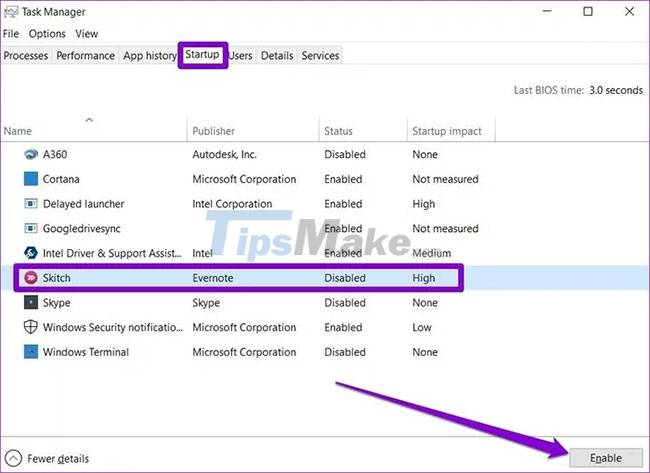Select the Skype entry name
The height and width of the screenshot is (473, 650).
[x=56, y=303]
